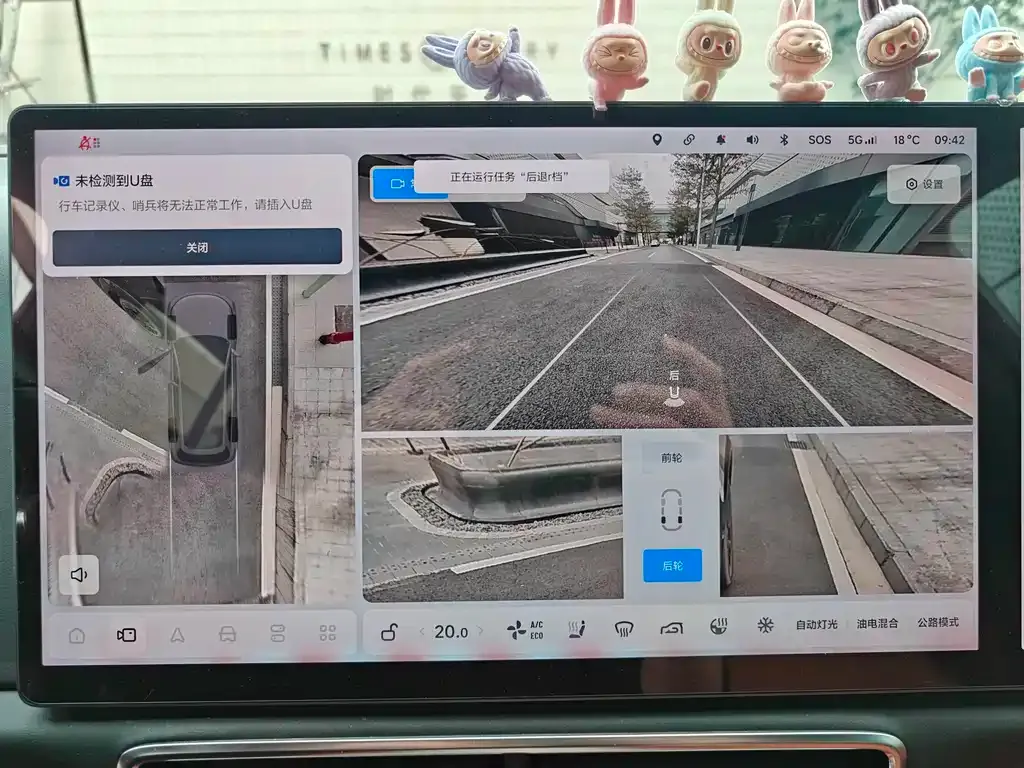
Task: Tap the dashcam icon in U盘 warning
Action: (x=61, y=181)
